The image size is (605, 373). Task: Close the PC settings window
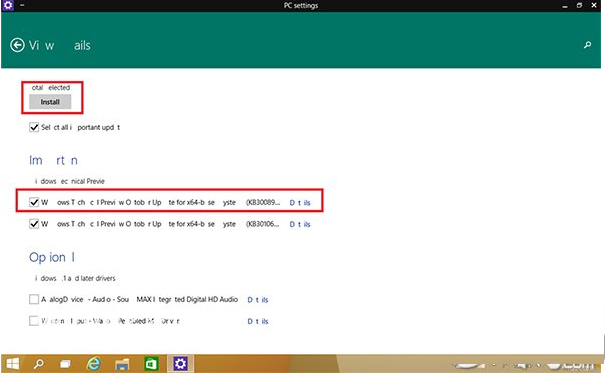click(x=594, y=5)
